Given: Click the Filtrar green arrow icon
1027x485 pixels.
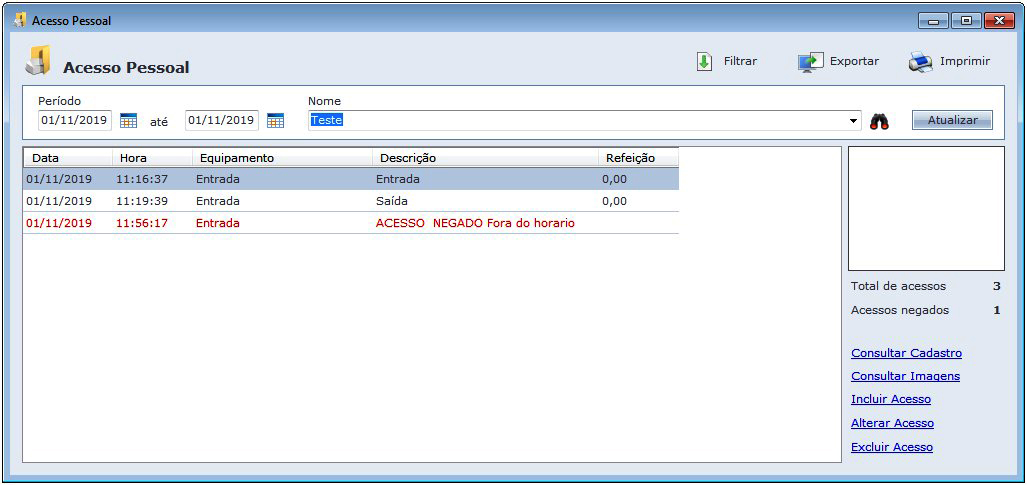Looking at the screenshot, I should pyautogui.click(x=704, y=62).
